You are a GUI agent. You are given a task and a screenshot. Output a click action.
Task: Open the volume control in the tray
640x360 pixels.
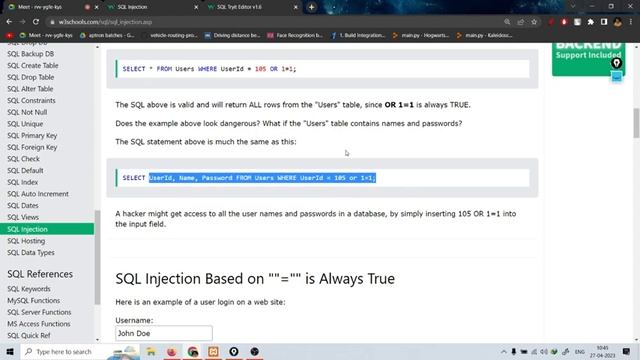point(544,352)
